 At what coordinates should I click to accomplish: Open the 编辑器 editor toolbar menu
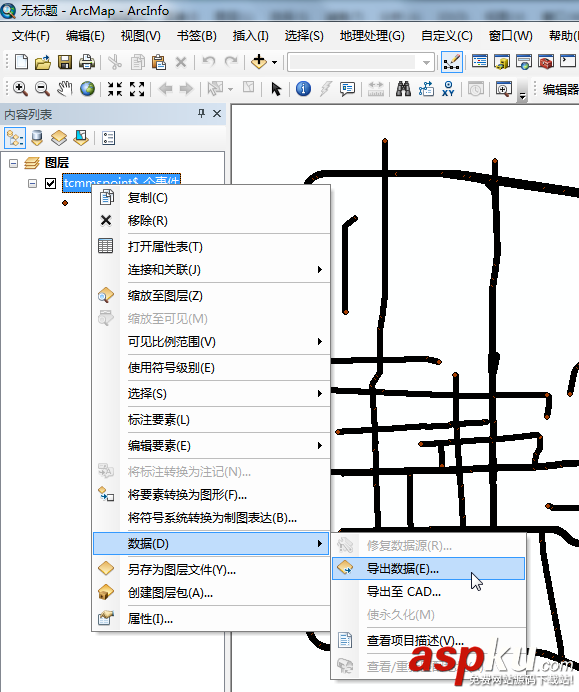pos(561,89)
